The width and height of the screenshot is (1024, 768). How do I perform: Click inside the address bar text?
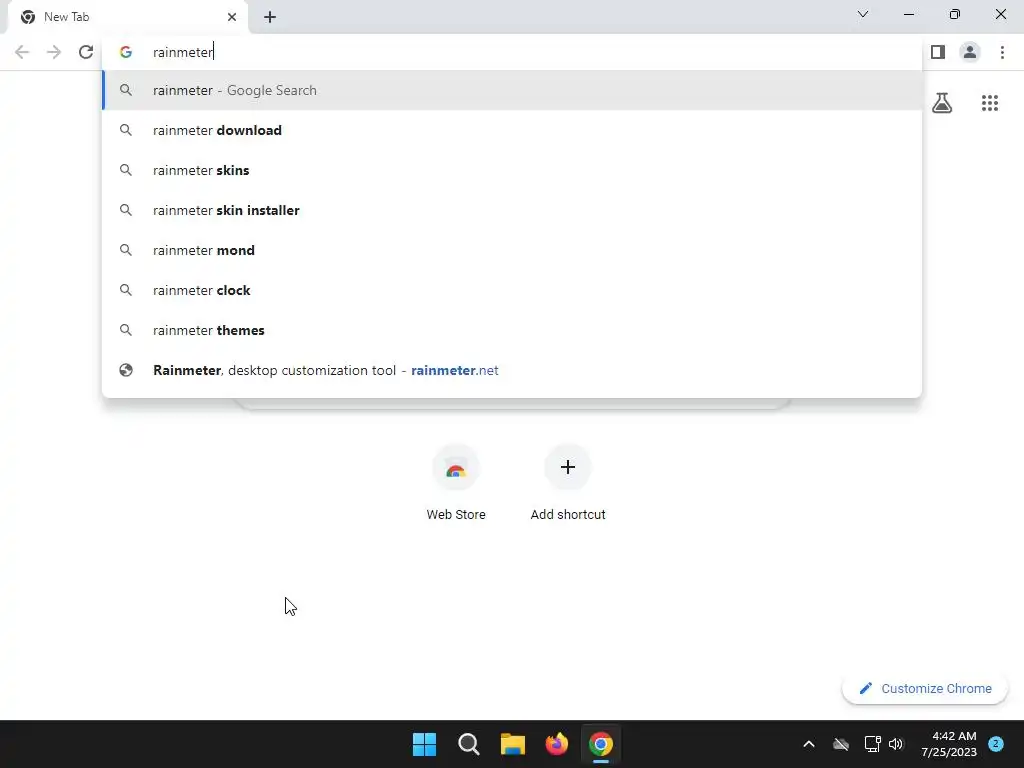183,52
